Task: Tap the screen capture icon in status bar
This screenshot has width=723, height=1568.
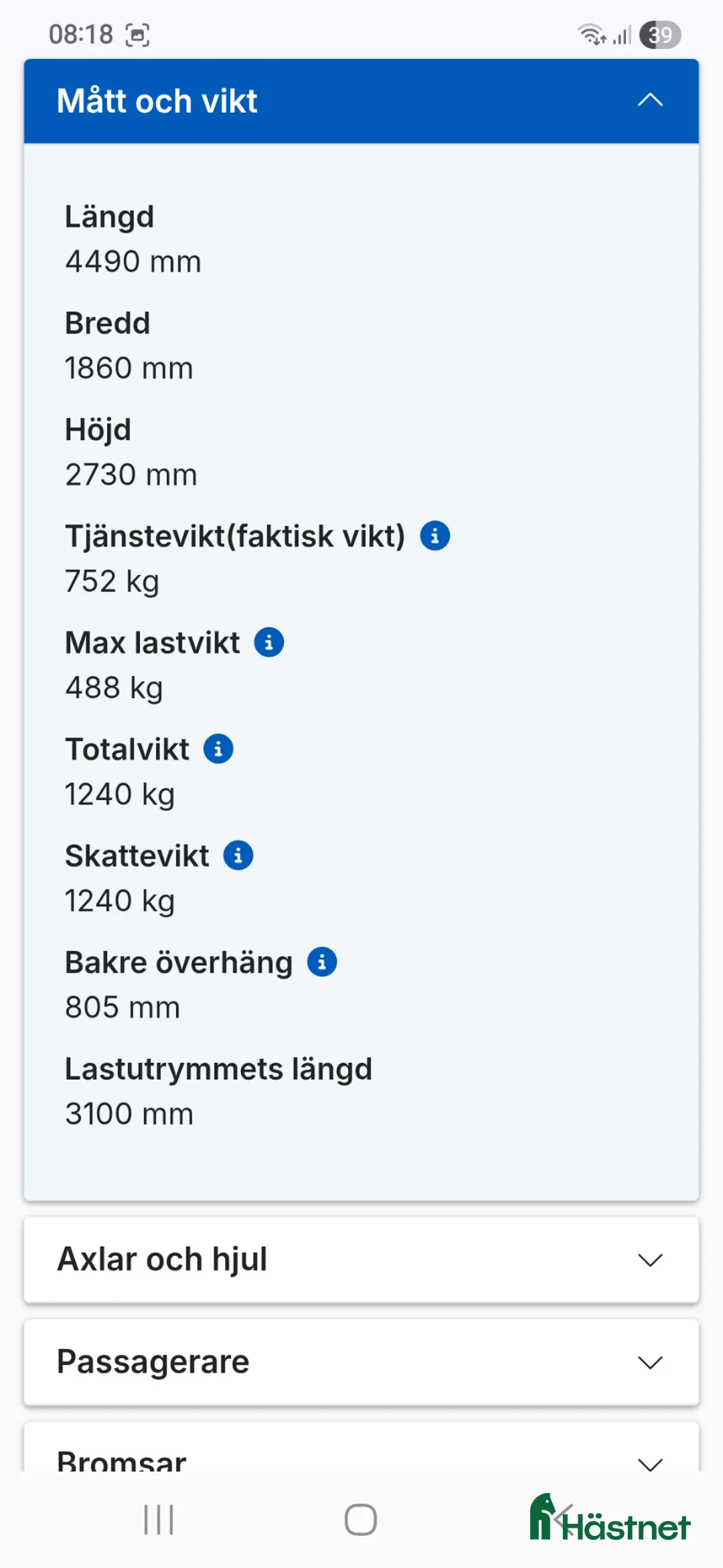Action: (x=139, y=33)
